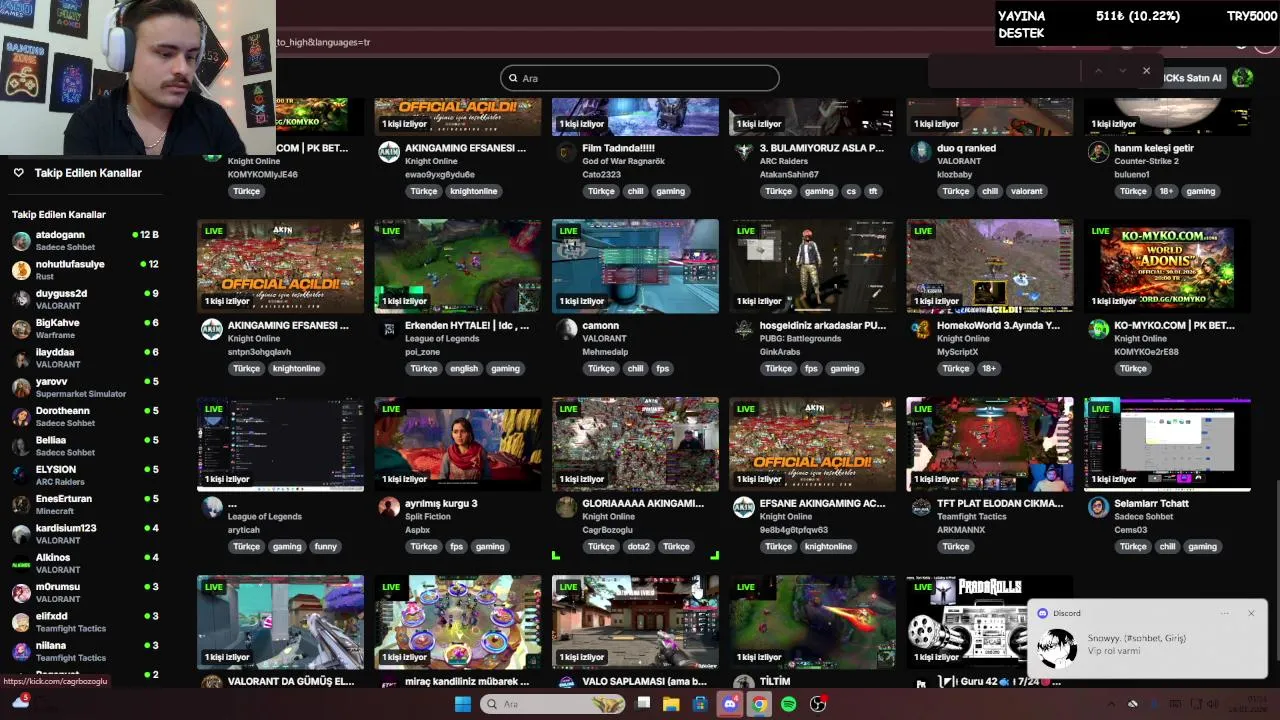Open the nillana channel in the sidebar
Viewport: 1280px width, 720px height.
85,651
